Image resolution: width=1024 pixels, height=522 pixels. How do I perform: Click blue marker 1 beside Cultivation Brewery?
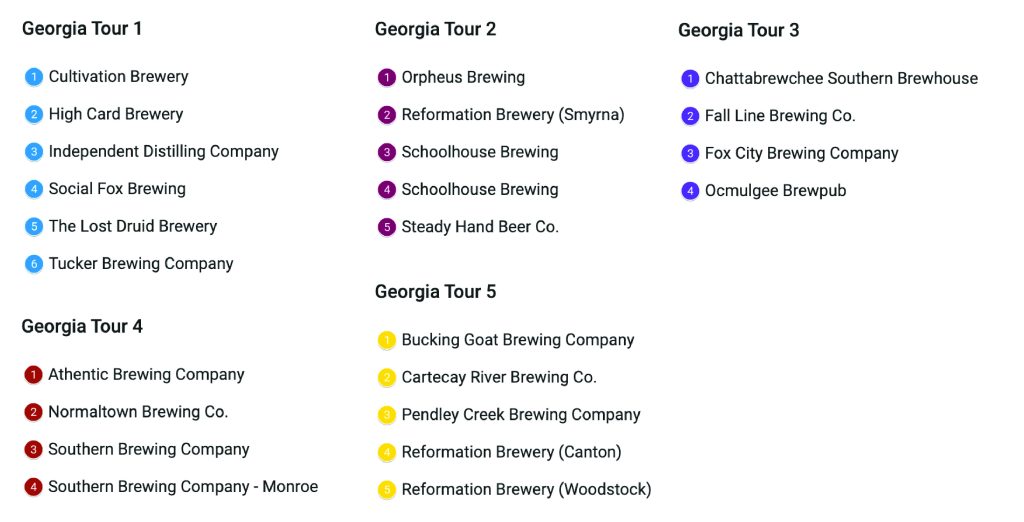34,77
